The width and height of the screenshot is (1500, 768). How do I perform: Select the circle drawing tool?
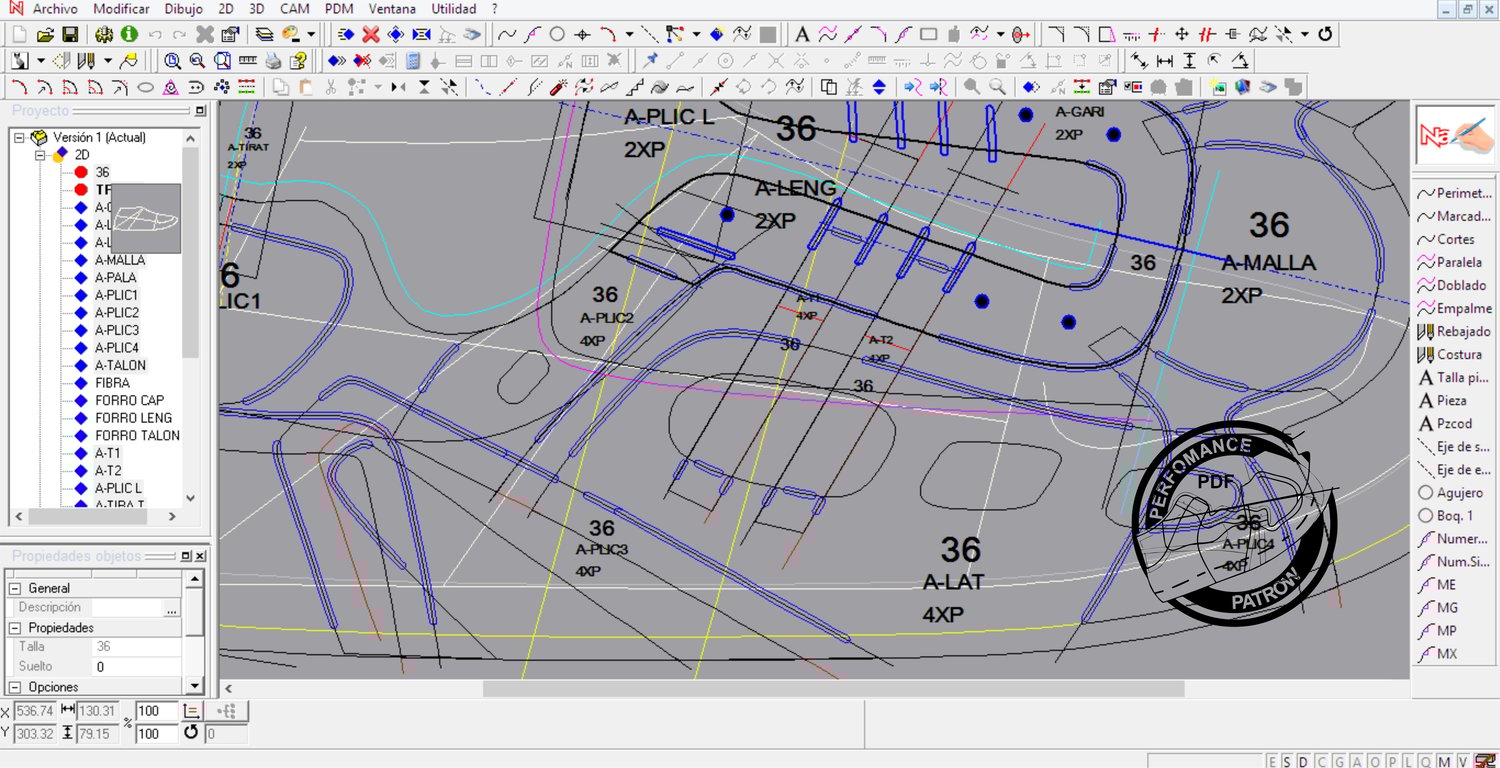pos(558,34)
